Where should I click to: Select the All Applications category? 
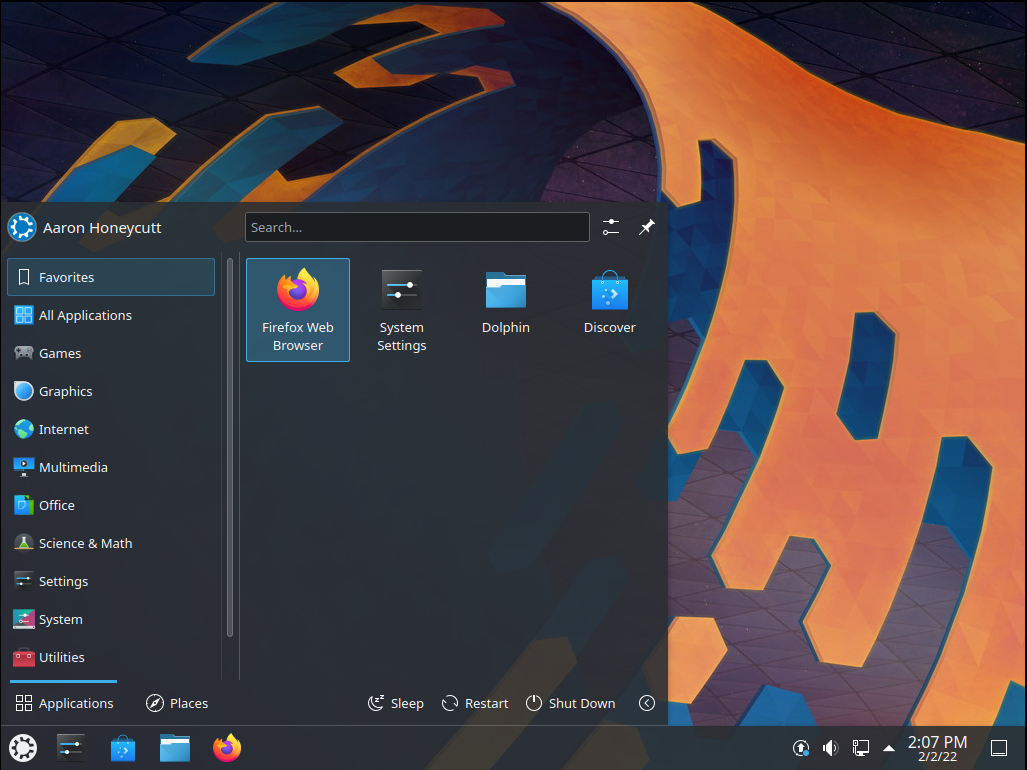(111, 315)
